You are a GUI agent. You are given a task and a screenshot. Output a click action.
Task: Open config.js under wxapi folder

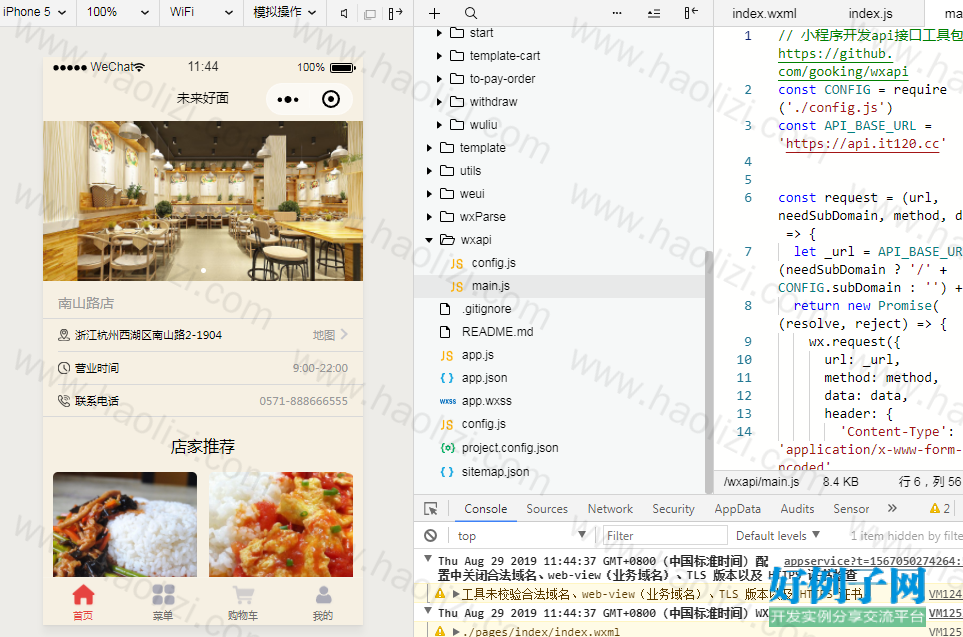(493, 263)
